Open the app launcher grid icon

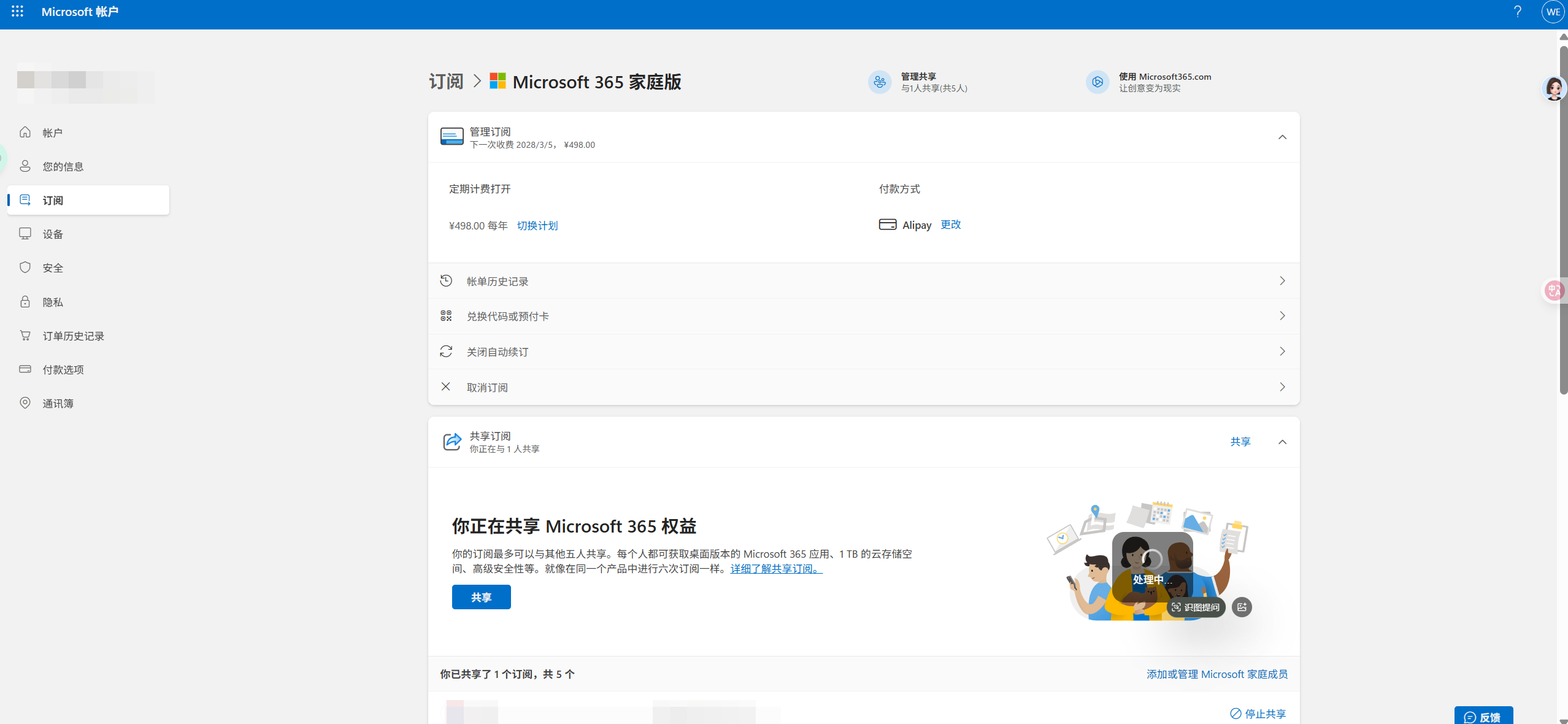[17, 12]
